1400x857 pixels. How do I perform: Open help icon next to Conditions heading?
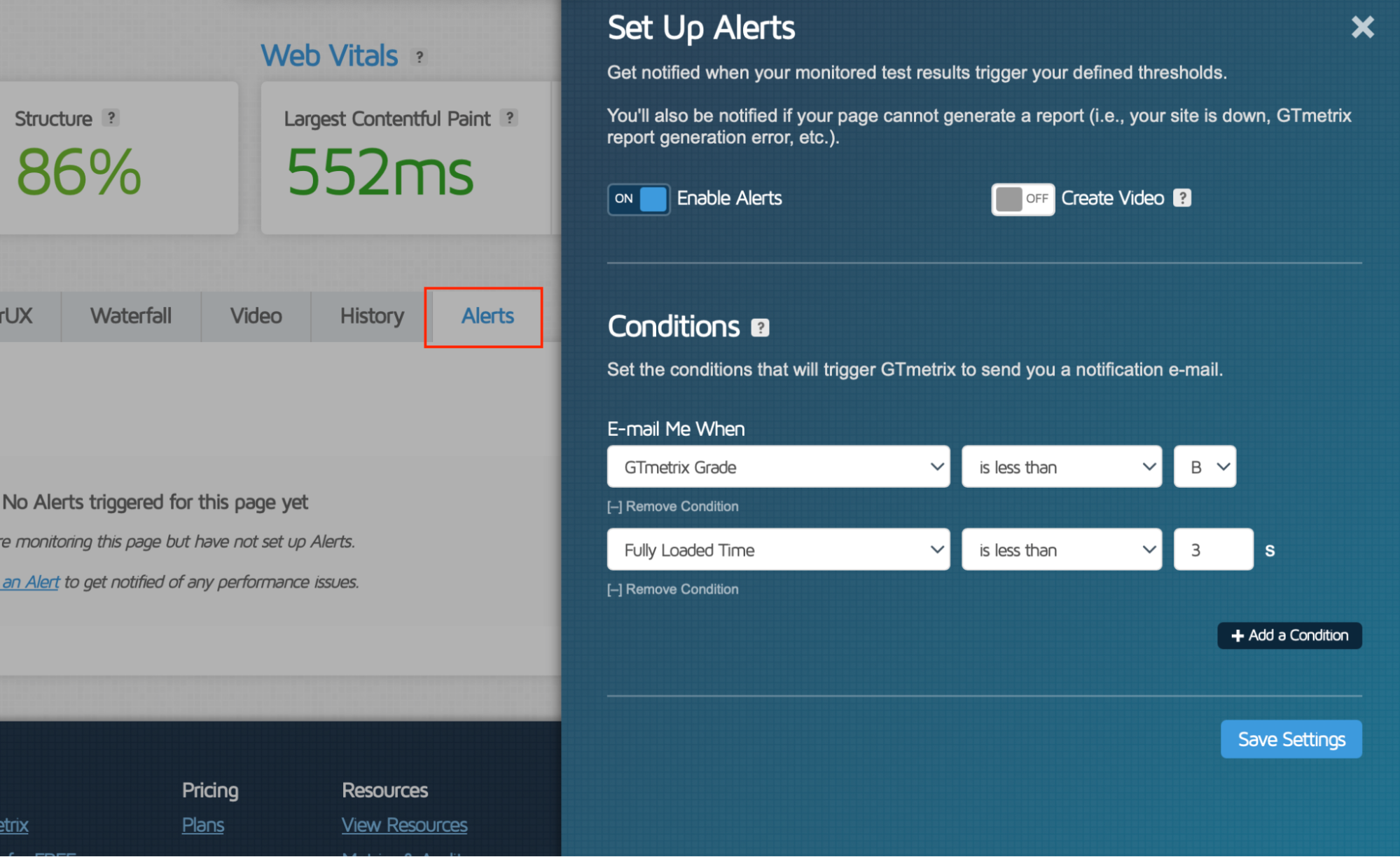760,327
